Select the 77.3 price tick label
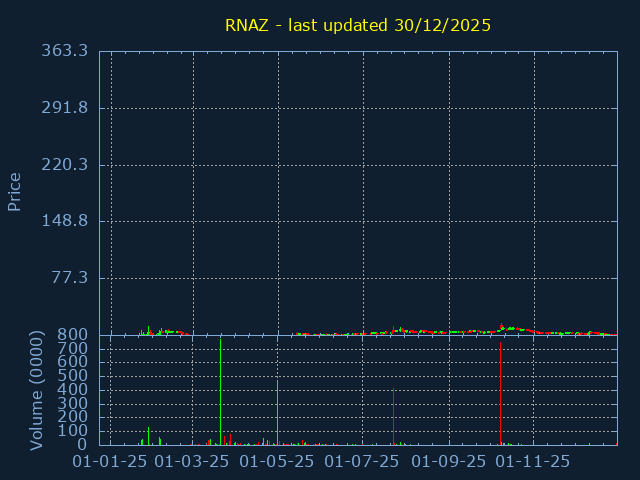The height and width of the screenshot is (480, 640). (x=69, y=278)
